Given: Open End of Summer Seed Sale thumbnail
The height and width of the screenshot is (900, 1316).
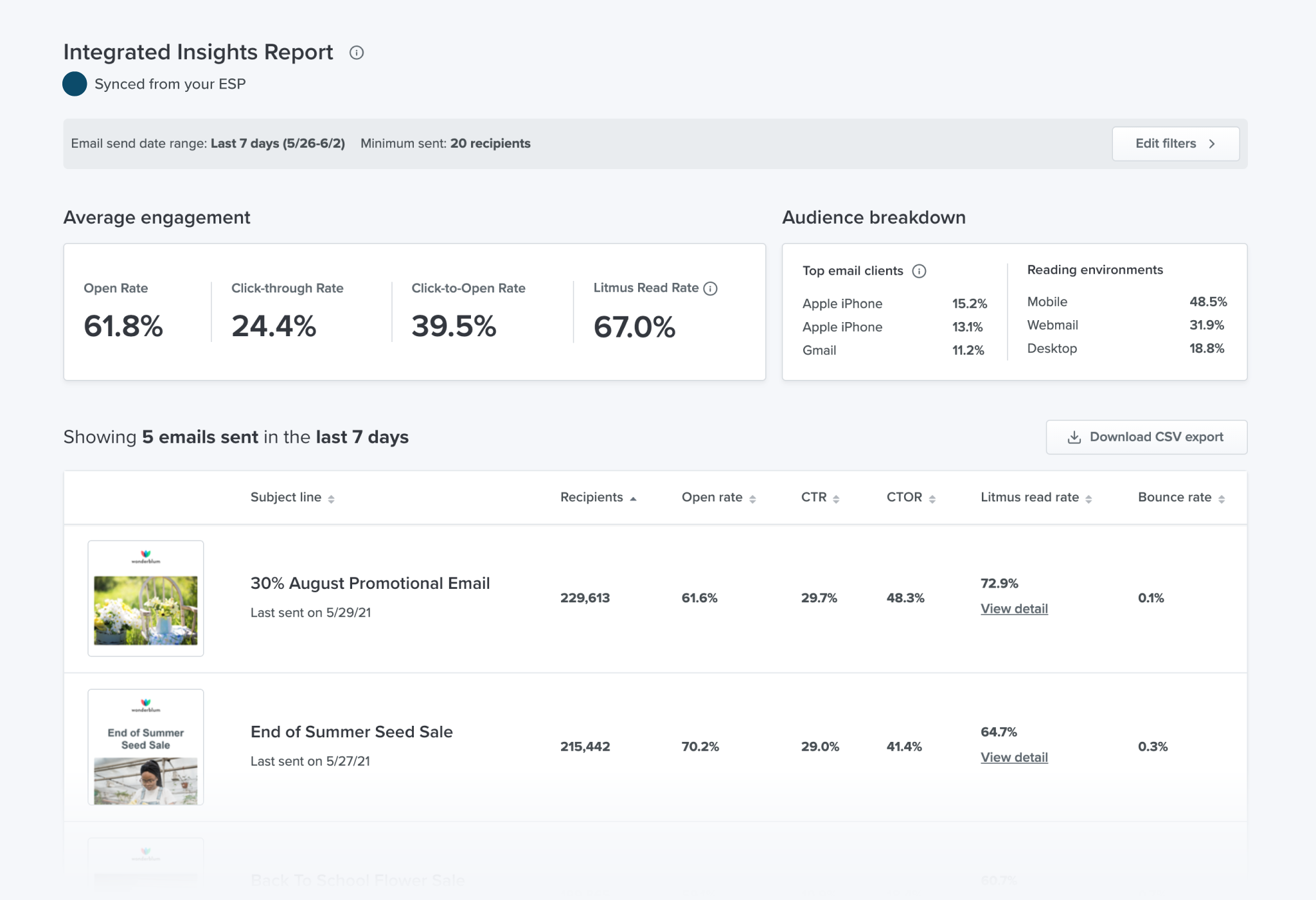Looking at the screenshot, I should (x=146, y=747).
